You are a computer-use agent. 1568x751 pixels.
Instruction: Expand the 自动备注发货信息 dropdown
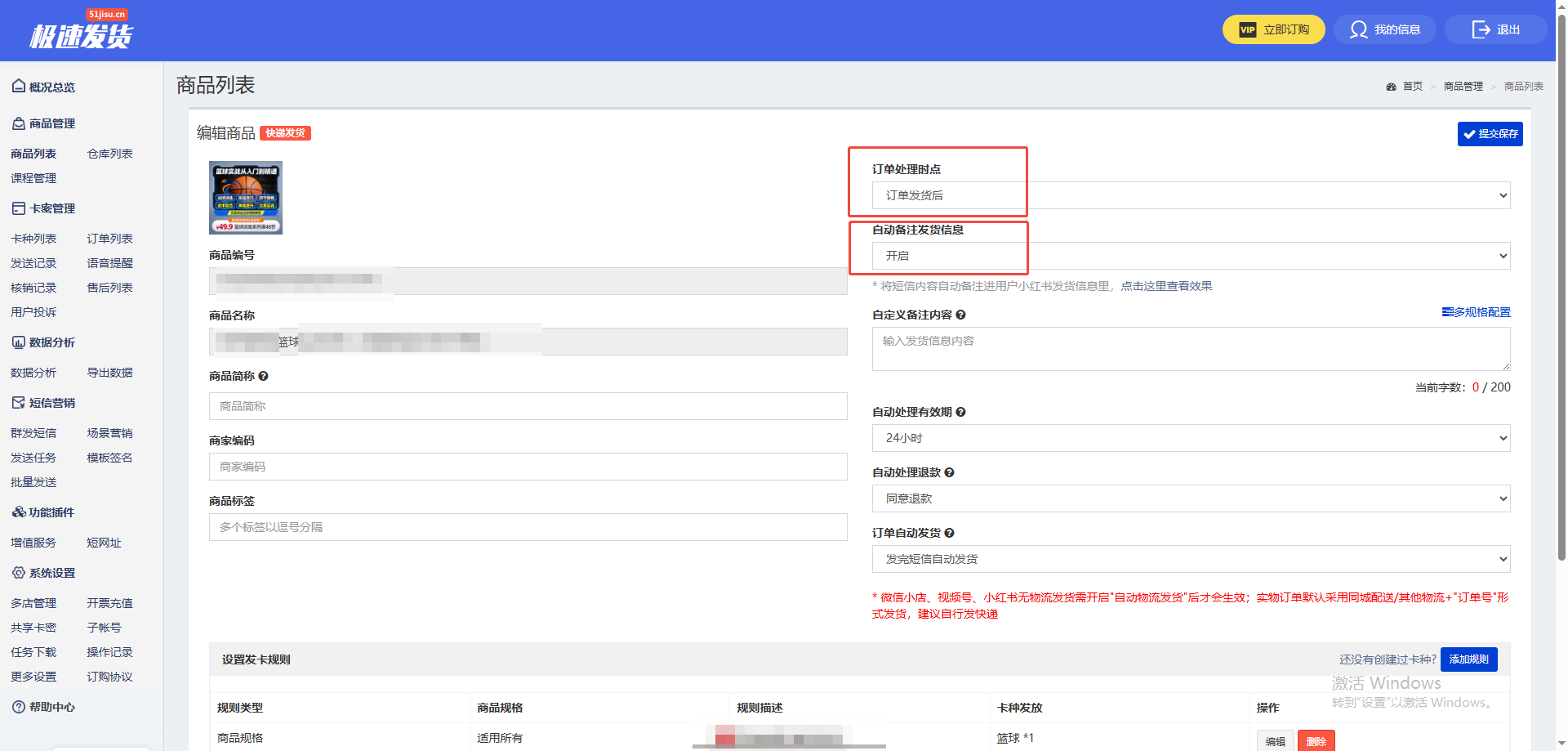(1190, 256)
